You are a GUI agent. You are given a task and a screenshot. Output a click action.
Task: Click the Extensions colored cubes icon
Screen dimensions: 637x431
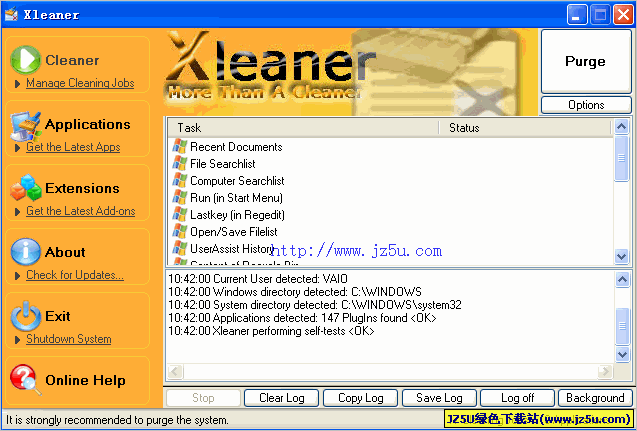(26, 188)
